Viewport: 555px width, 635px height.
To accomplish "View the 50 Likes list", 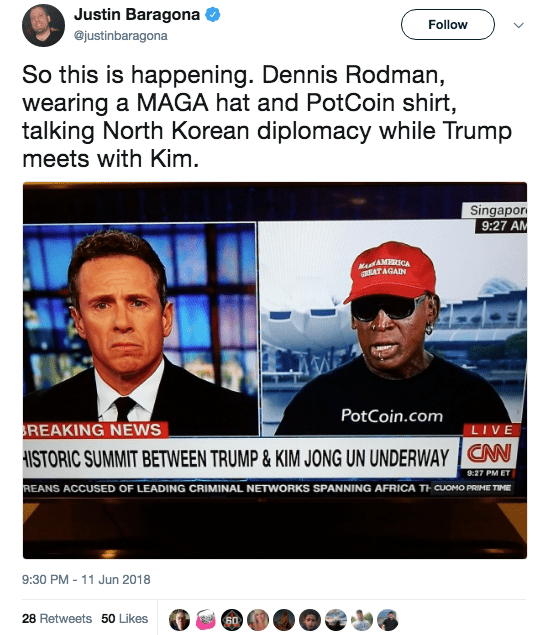I will click(x=124, y=618).
